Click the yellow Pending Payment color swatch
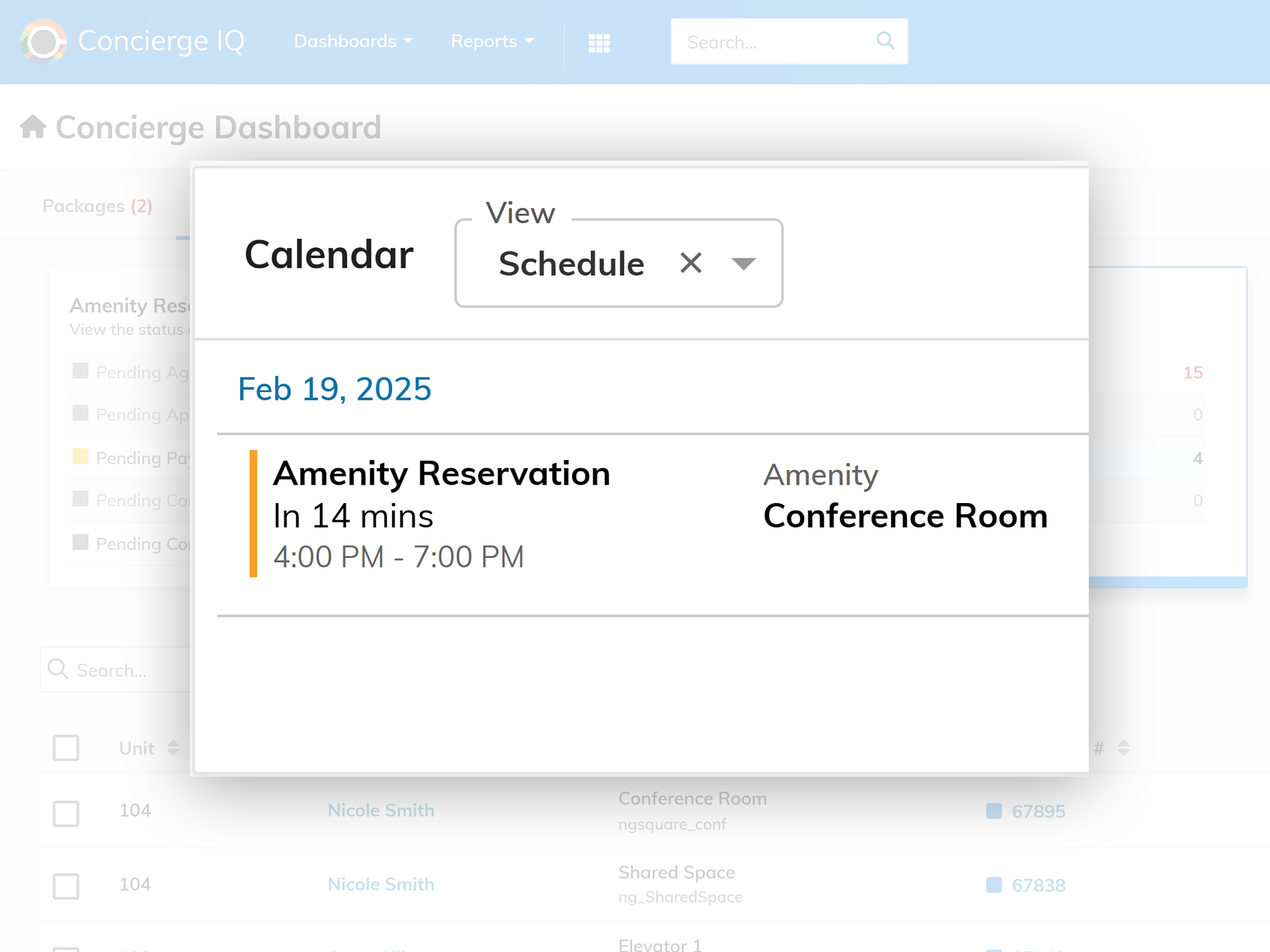 click(81, 457)
